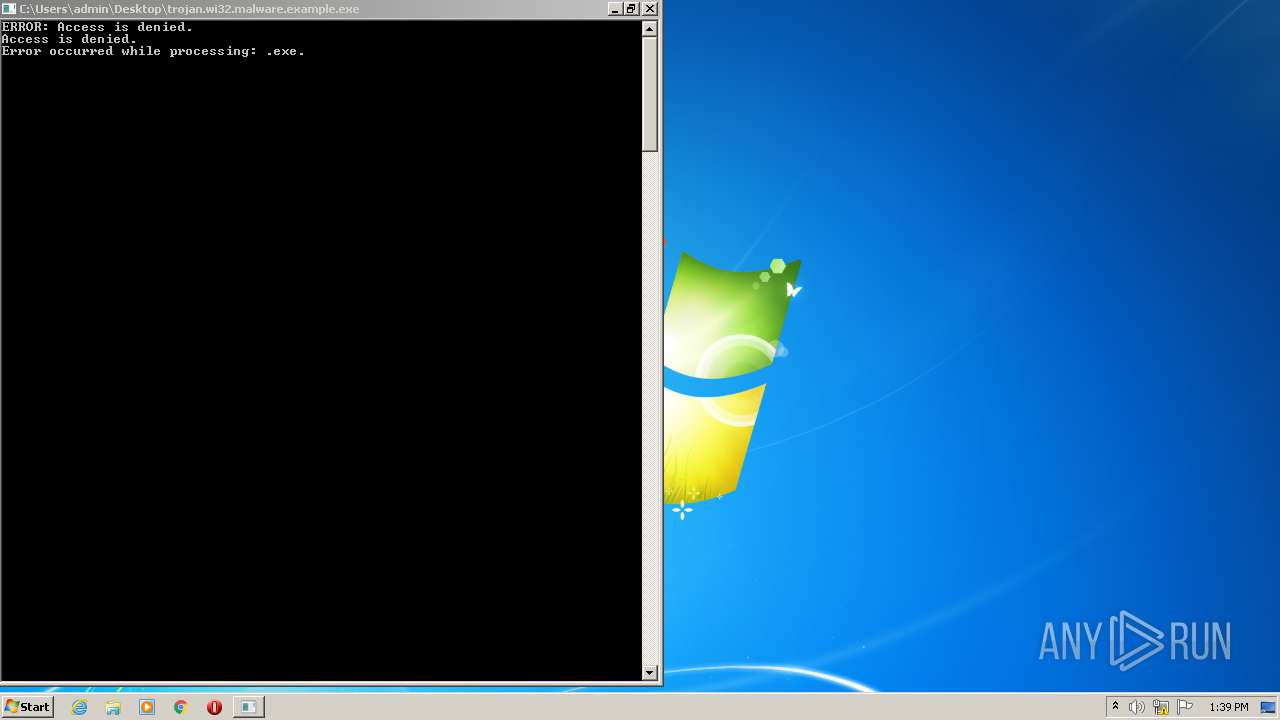Select the running console app taskbar button

point(248,707)
